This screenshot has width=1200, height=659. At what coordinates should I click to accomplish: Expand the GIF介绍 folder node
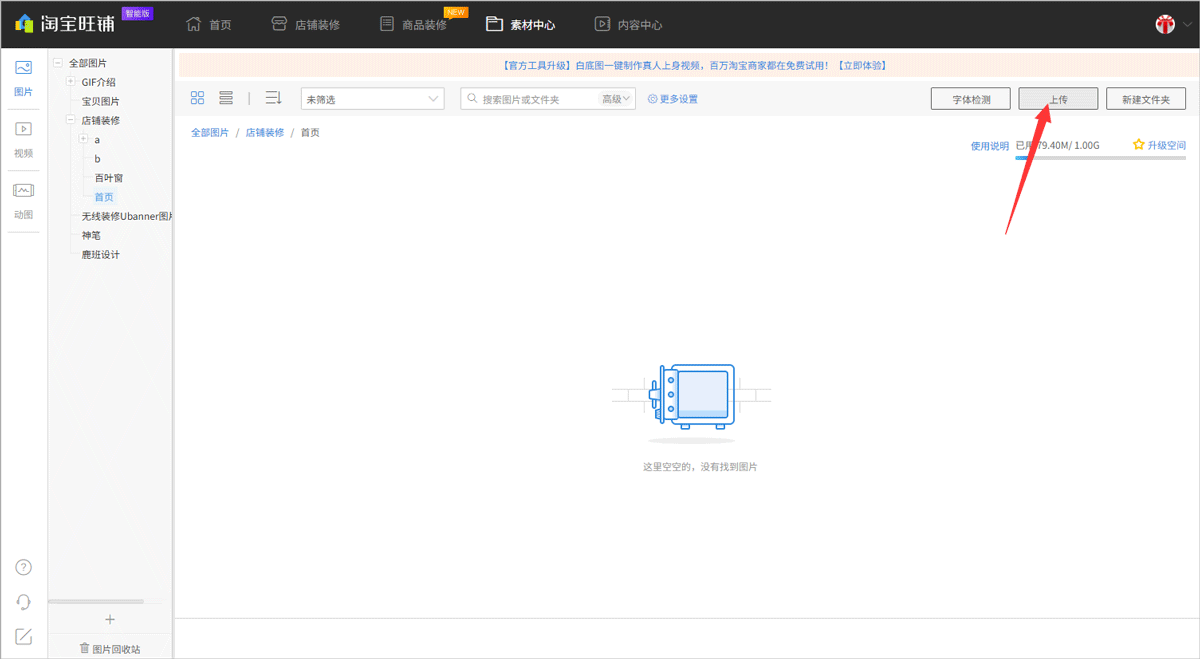point(70,82)
